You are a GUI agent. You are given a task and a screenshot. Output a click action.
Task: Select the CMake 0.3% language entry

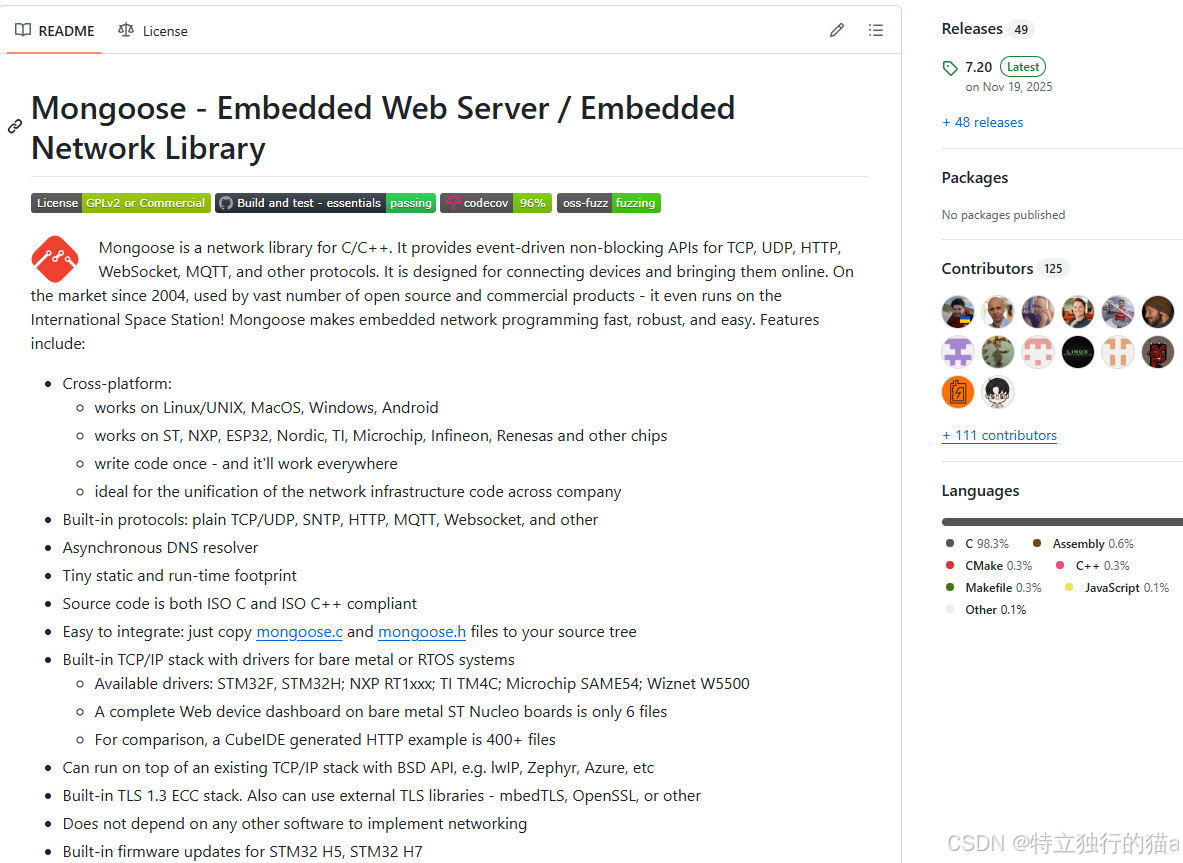988,566
